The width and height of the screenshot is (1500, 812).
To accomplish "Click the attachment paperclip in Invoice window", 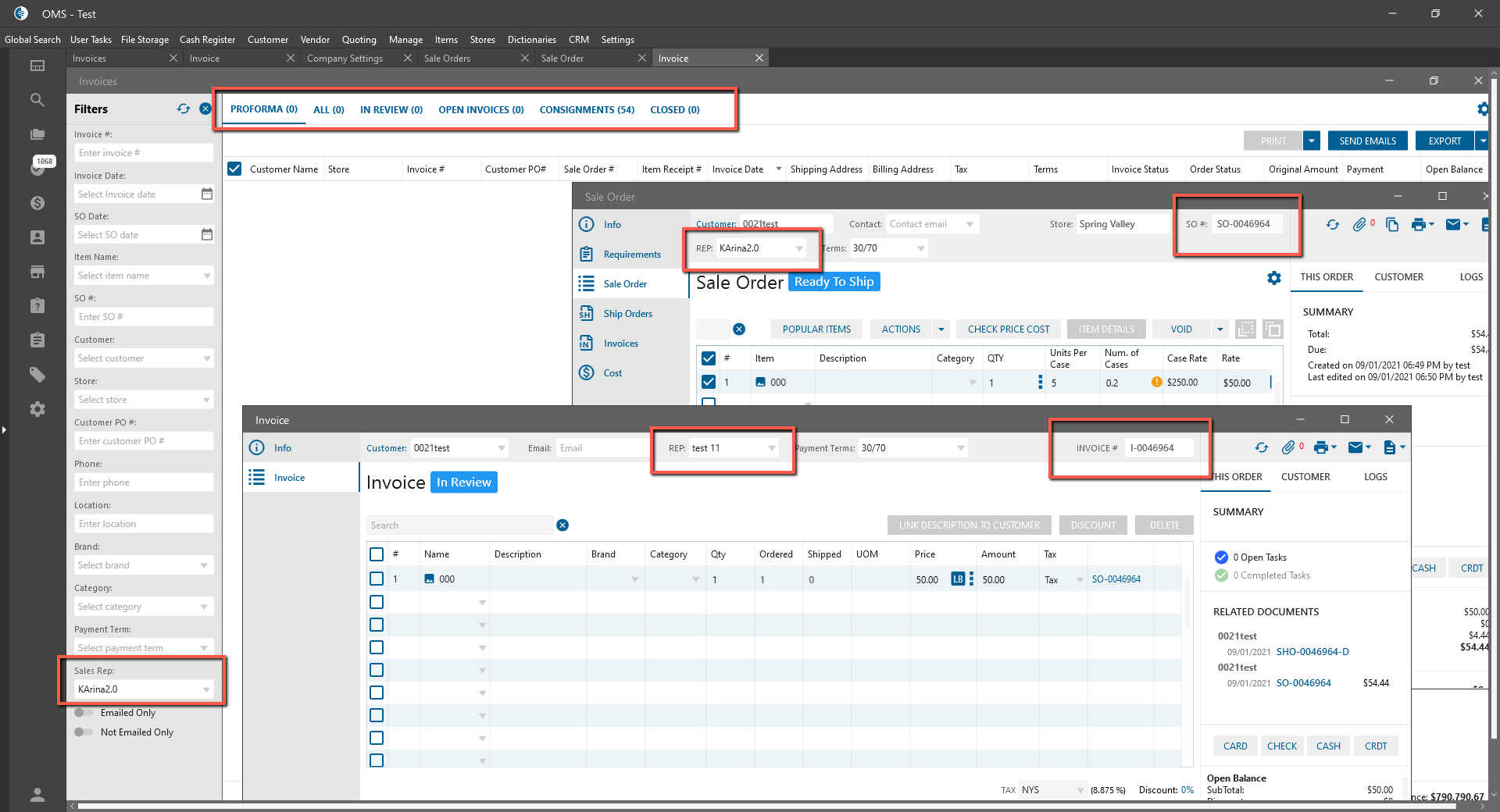I will 1288,447.
